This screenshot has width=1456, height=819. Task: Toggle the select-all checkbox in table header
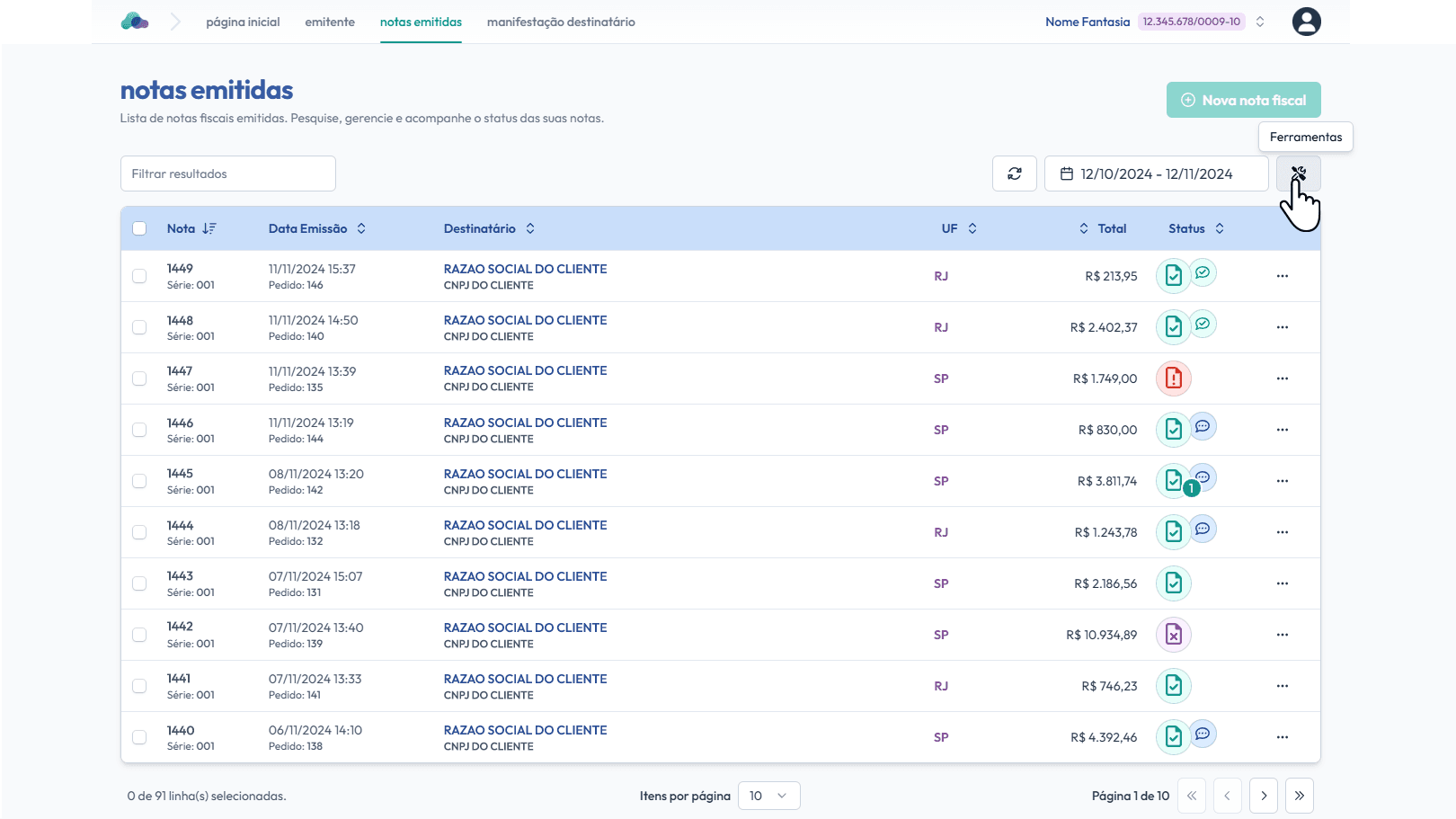tap(139, 228)
